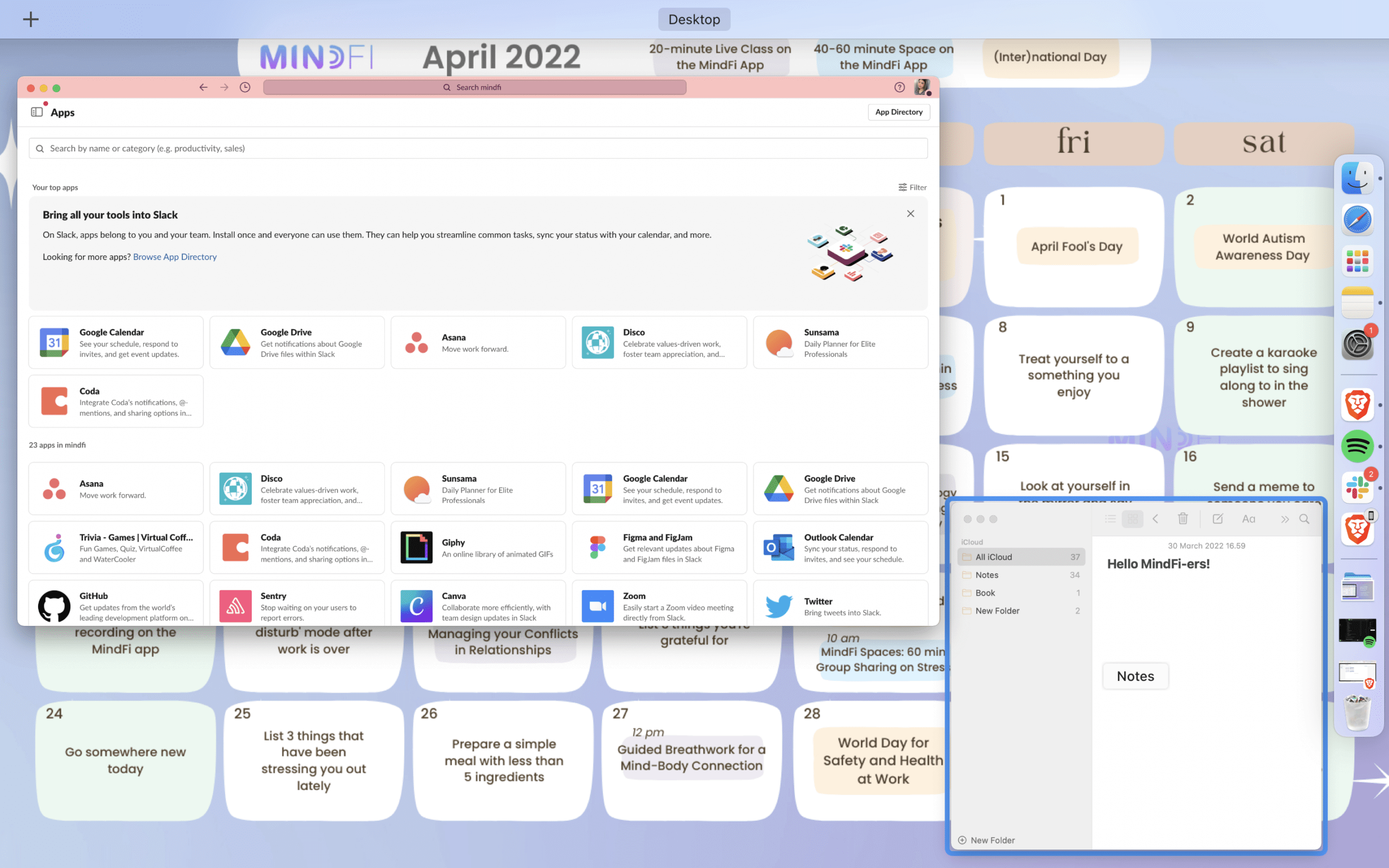Open Giphy app card
This screenshot has height=868, width=1389.
pyautogui.click(x=478, y=548)
